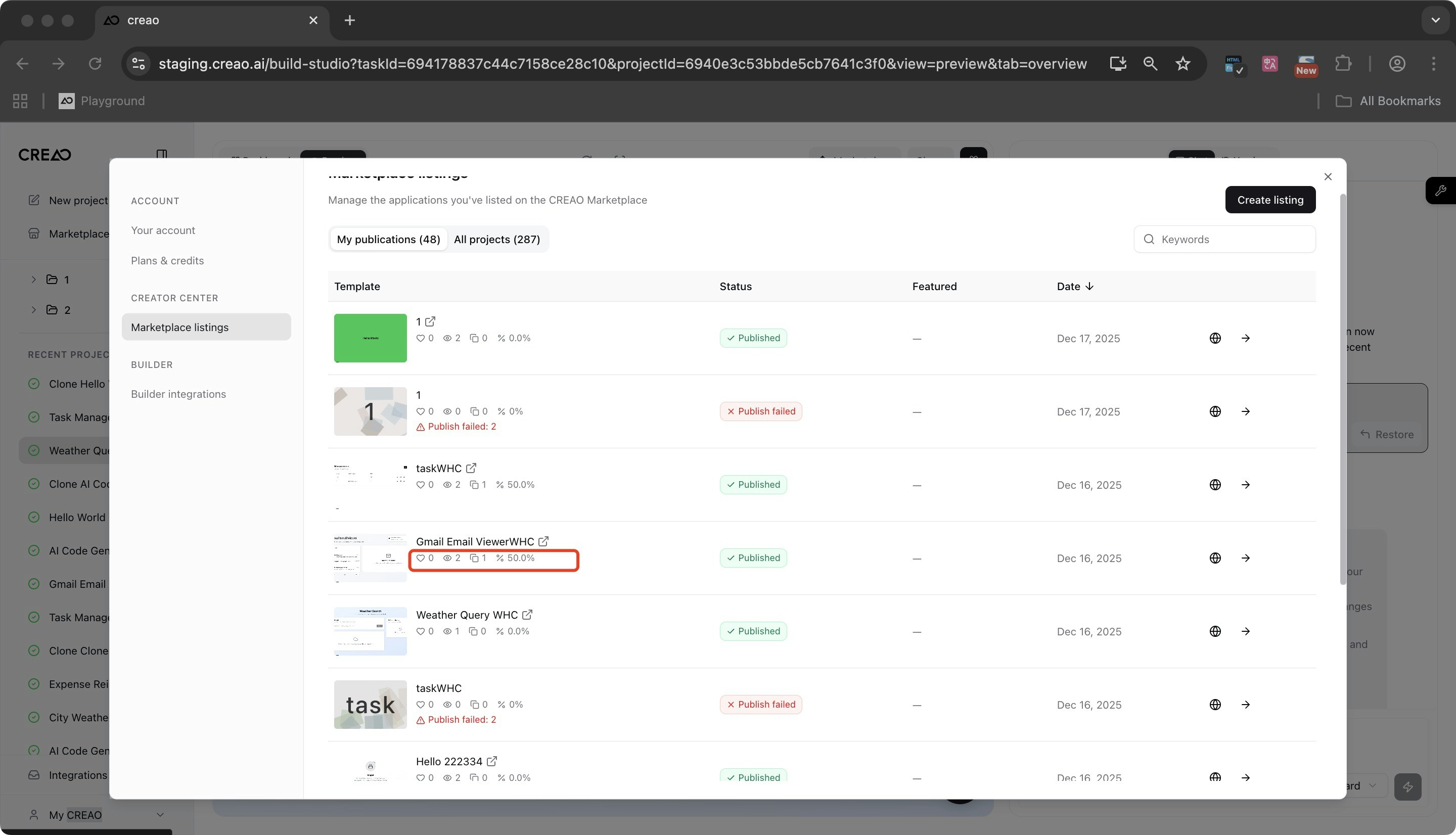
Task: Open Plans & credits settings section
Action: tap(167, 260)
